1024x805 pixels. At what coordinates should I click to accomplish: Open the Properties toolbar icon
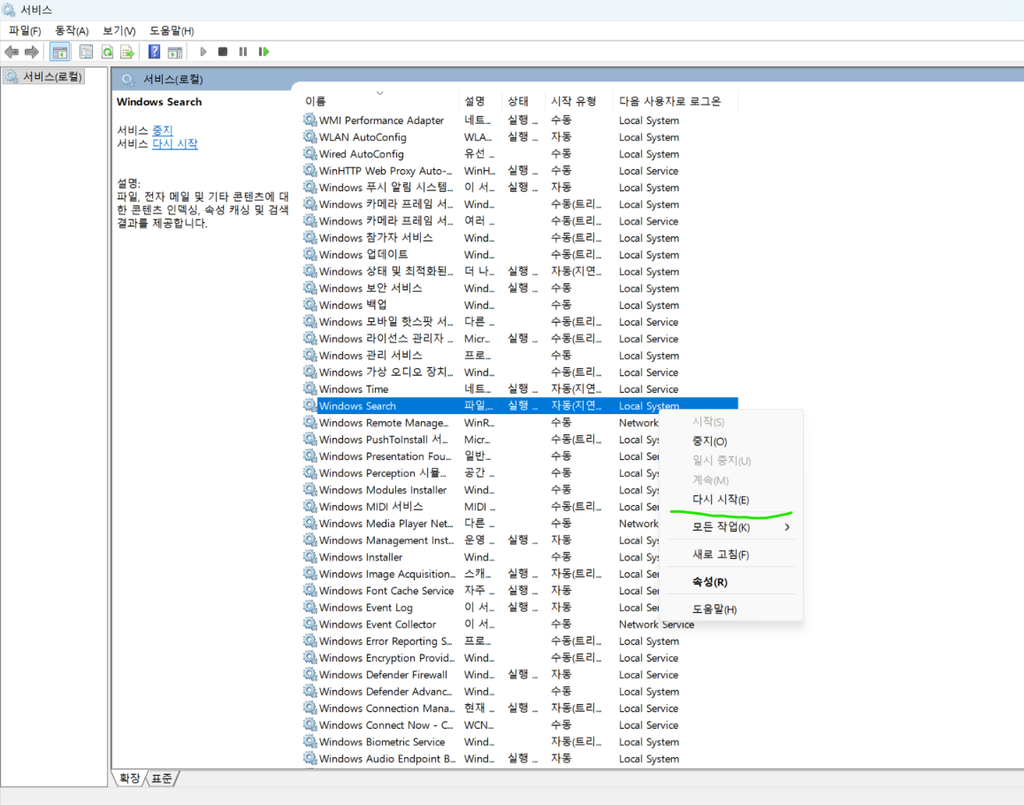(x=86, y=52)
